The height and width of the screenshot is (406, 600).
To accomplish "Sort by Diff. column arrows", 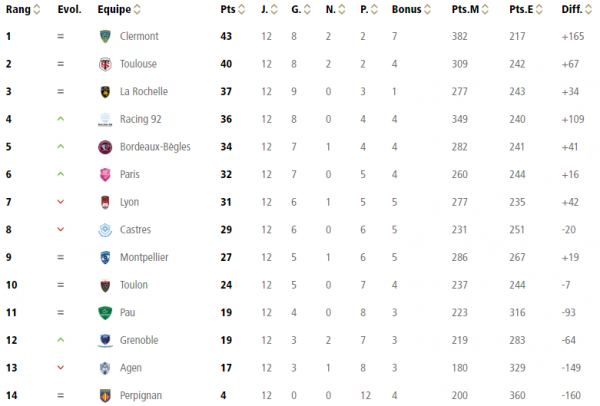I will tap(590, 9).
